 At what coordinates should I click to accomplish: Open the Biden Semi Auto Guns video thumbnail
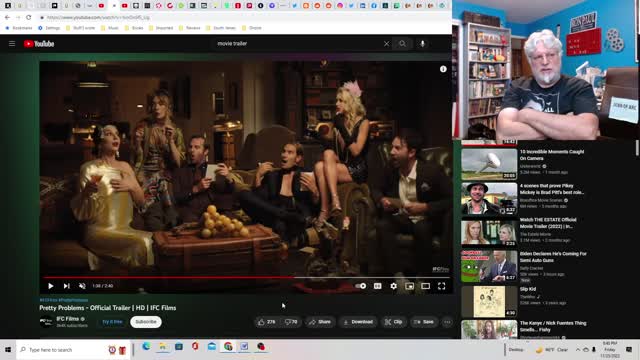click(489, 267)
